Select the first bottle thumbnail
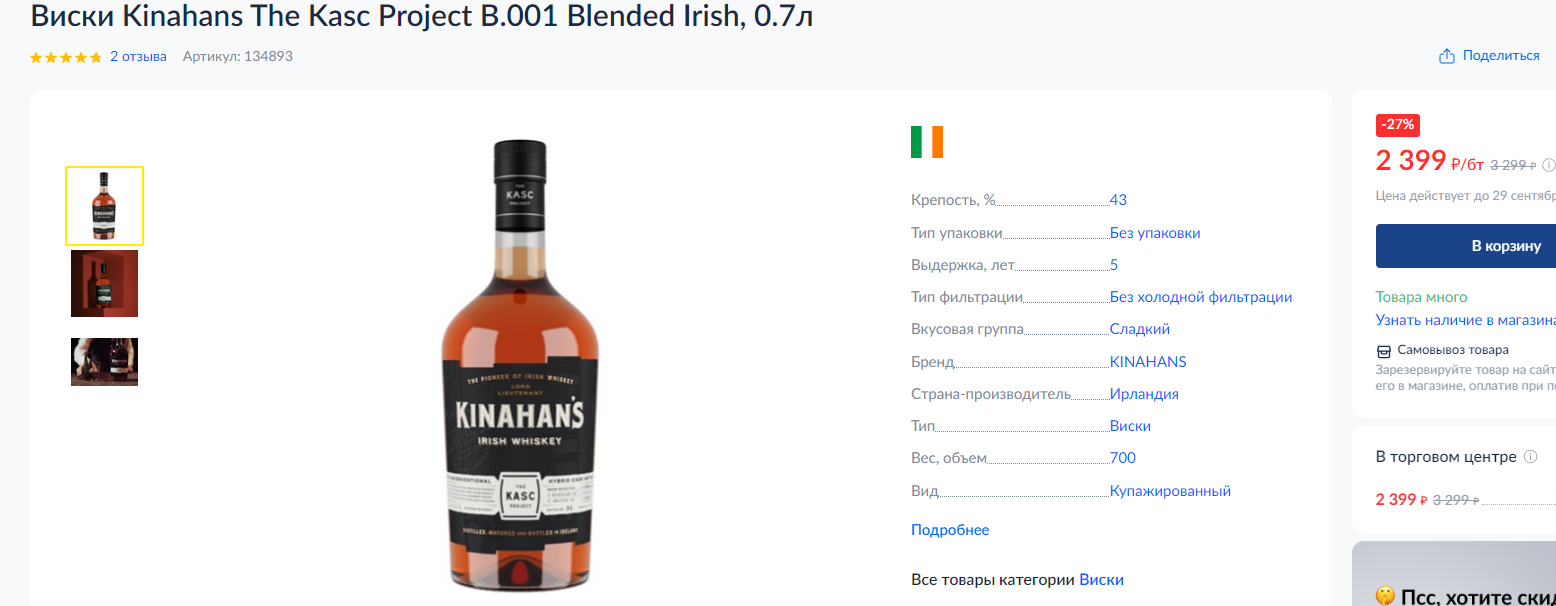The width and height of the screenshot is (1556, 606). 105,206
